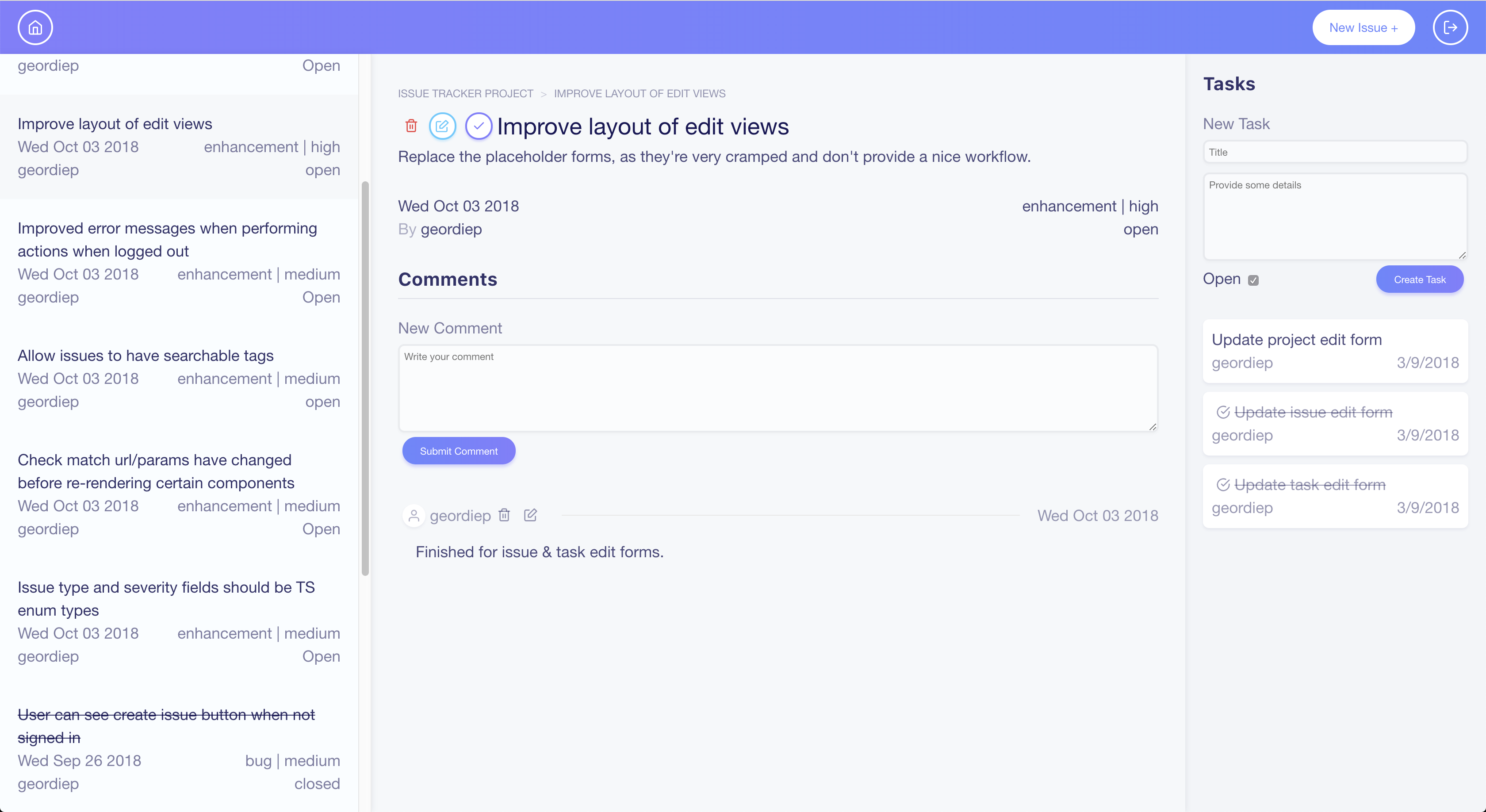Mark issue resolved with purple check icon
Viewport: 1486px width, 812px height.
coord(478,126)
